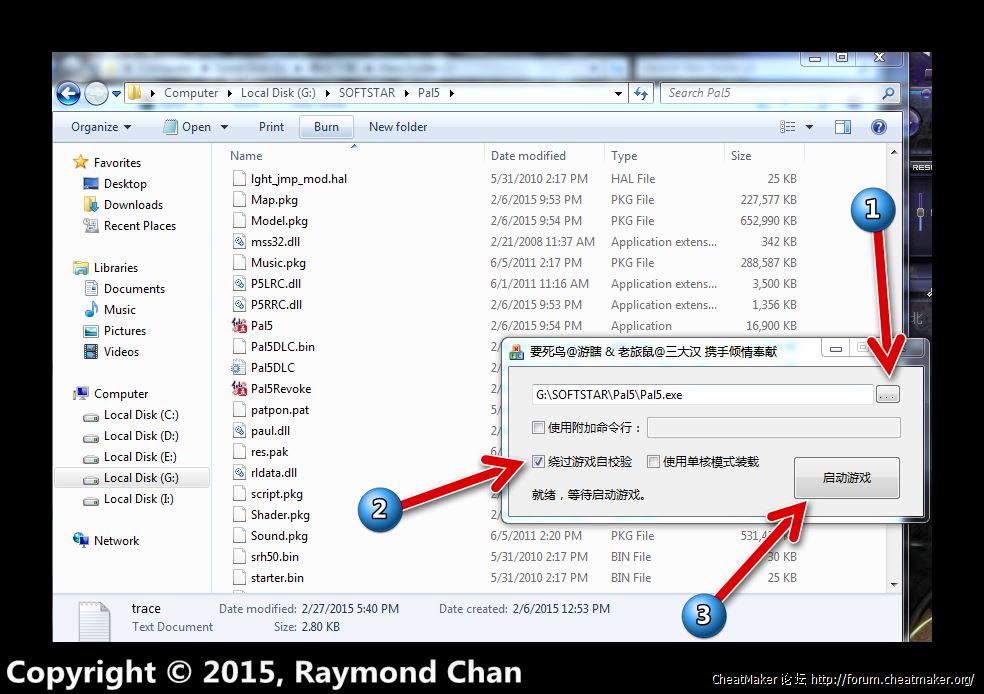The height and width of the screenshot is (694, 984).
Task: Uncheck the 绕过游戏自校验 checkbox
Action: point(539,462)
